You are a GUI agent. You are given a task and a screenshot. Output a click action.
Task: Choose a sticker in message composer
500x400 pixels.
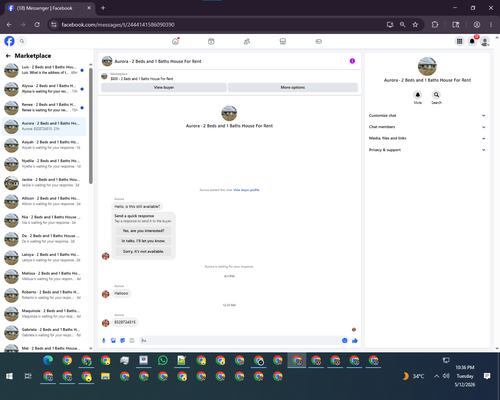click(123, 340)
